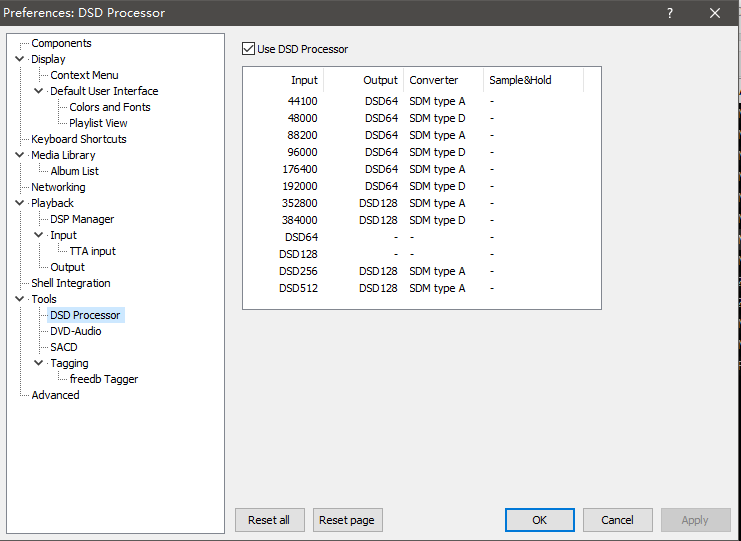This screenshot has height=541, width=741.
Task: Open the Components preferences page
Action: coord(61,43)
